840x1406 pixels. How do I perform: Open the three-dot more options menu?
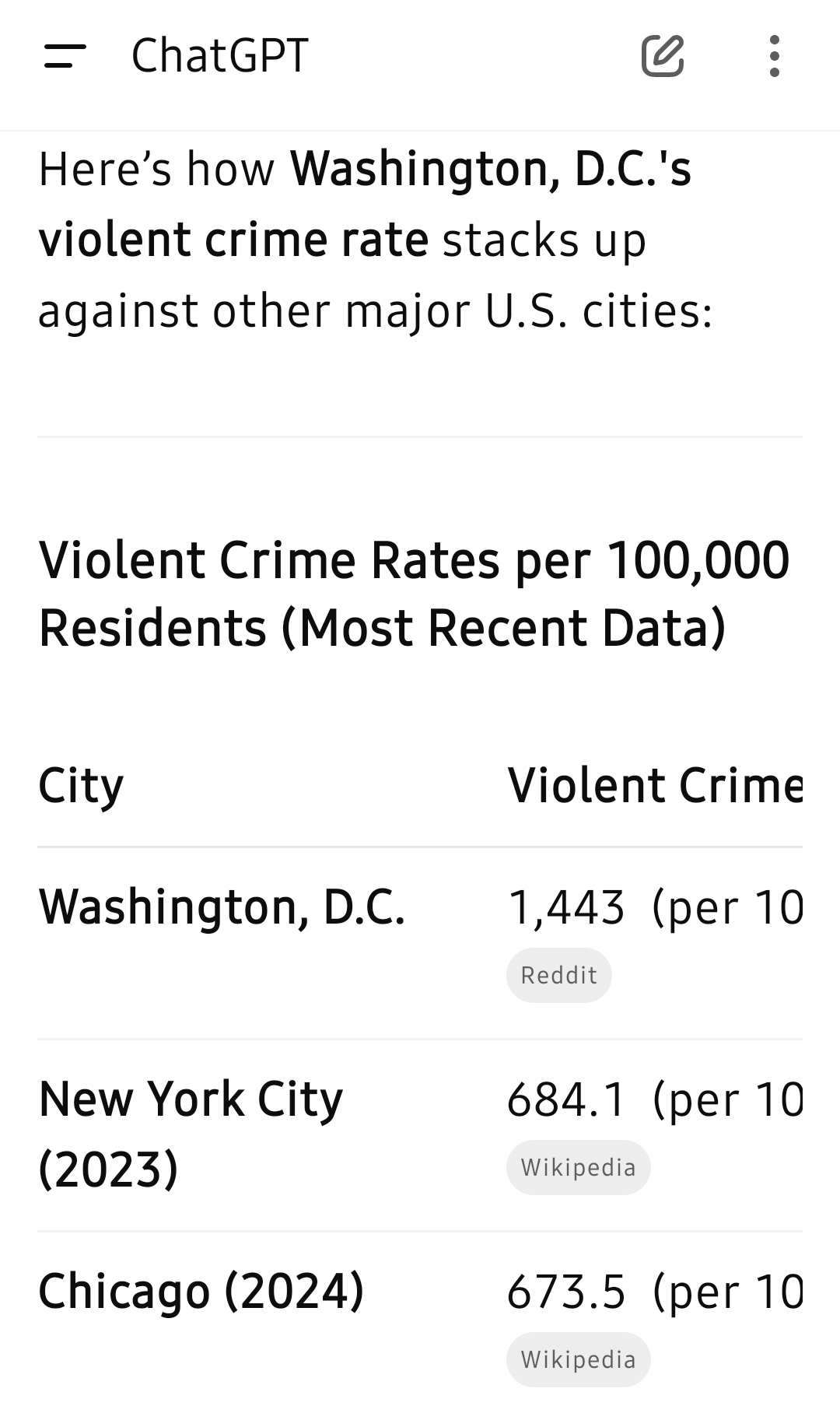[774, 56]
